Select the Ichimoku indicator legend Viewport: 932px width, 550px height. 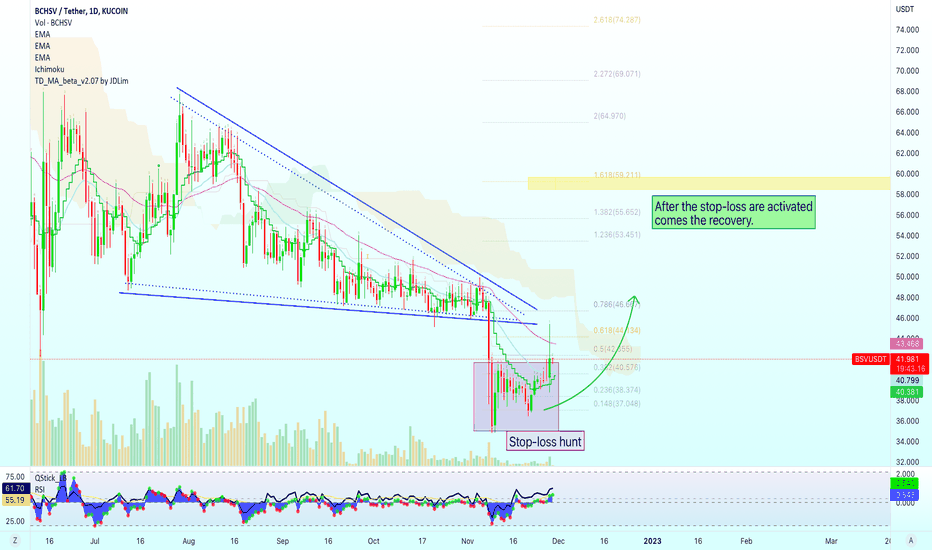pyautogui.click(x=49, y=69)
